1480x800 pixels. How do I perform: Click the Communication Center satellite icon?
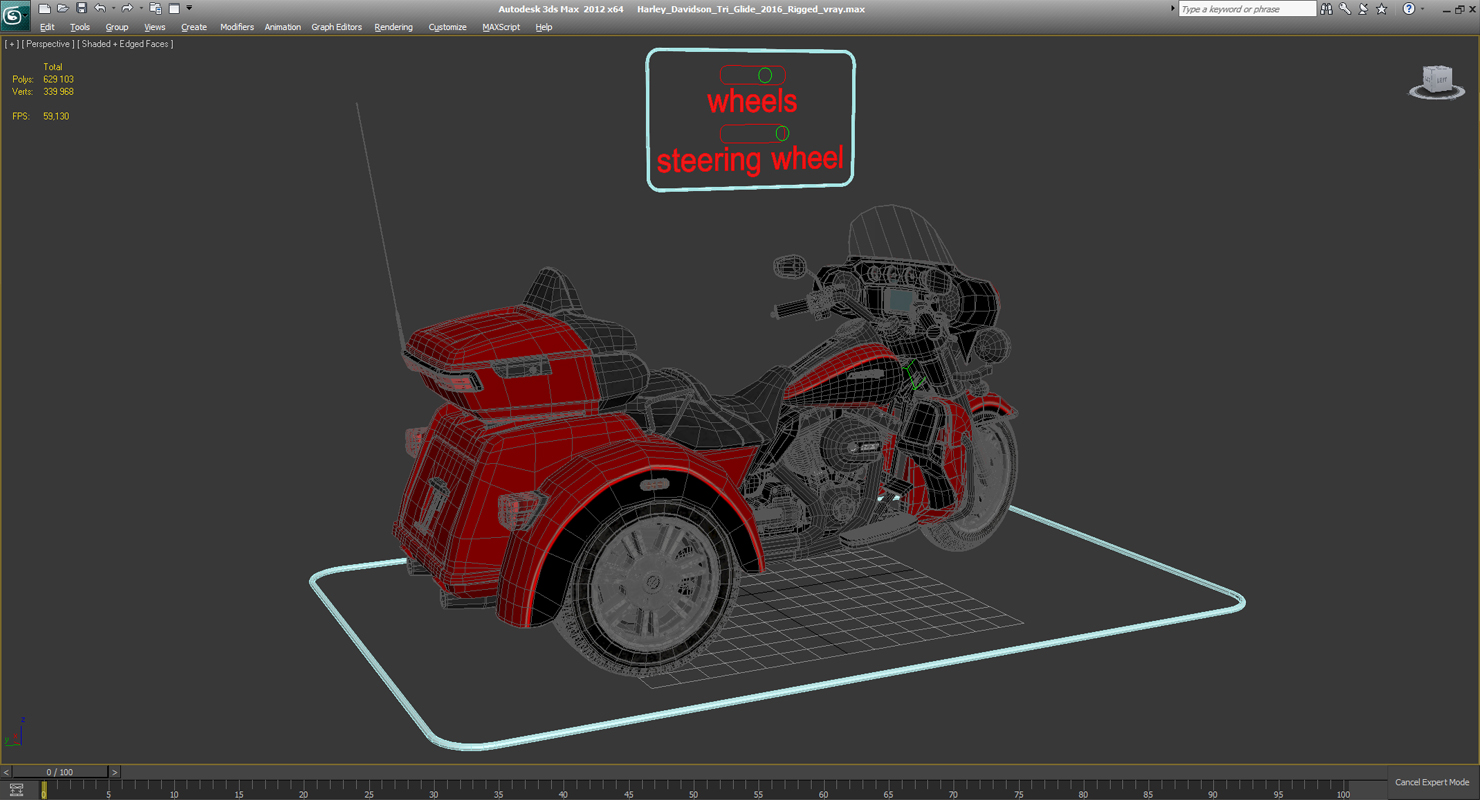click(x=1363, y=9)
